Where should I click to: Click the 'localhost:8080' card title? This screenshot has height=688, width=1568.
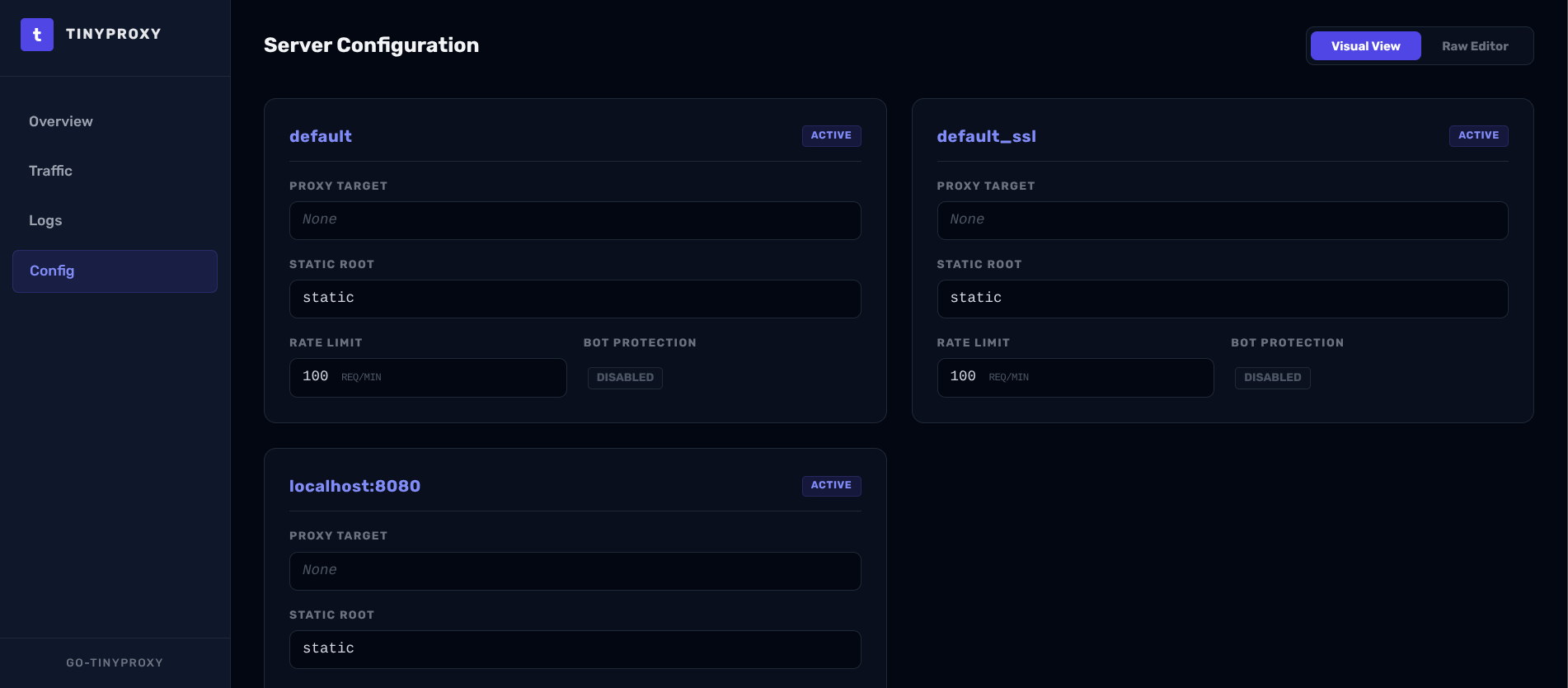[x=354, y=486]
